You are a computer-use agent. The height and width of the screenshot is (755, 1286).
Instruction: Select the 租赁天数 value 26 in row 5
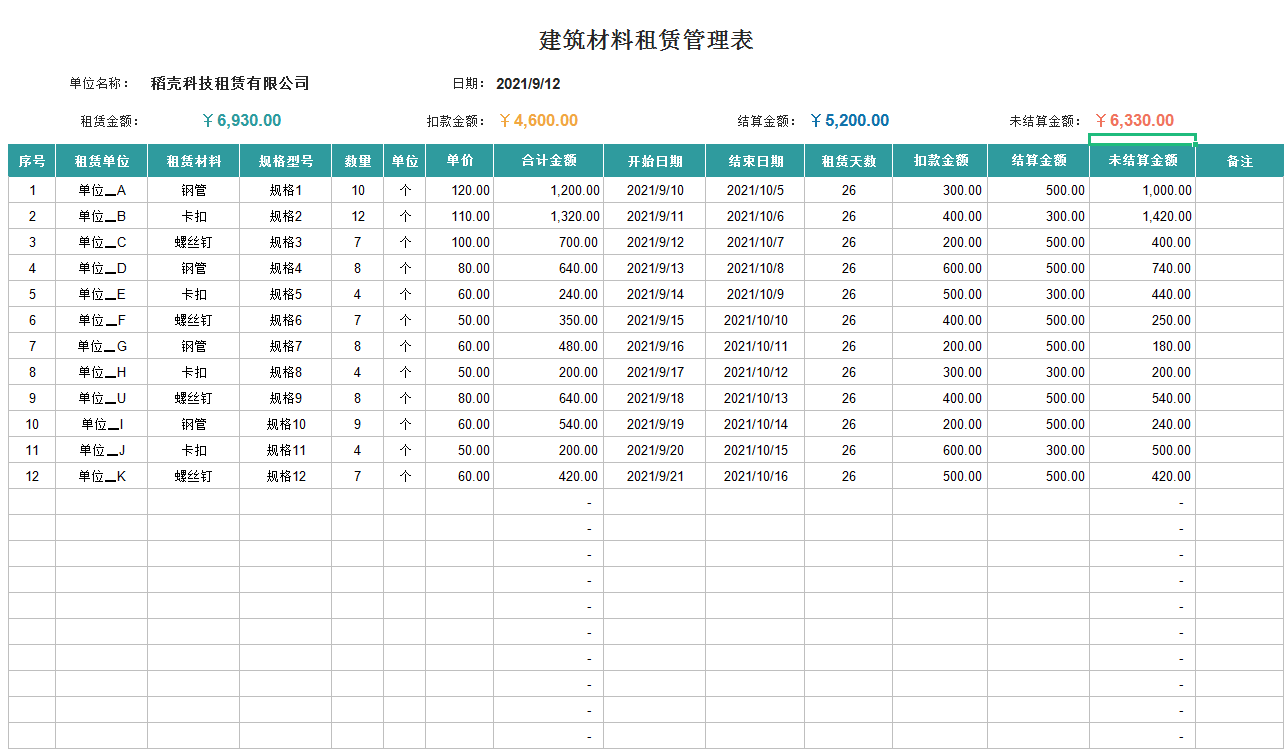[847, 294]
